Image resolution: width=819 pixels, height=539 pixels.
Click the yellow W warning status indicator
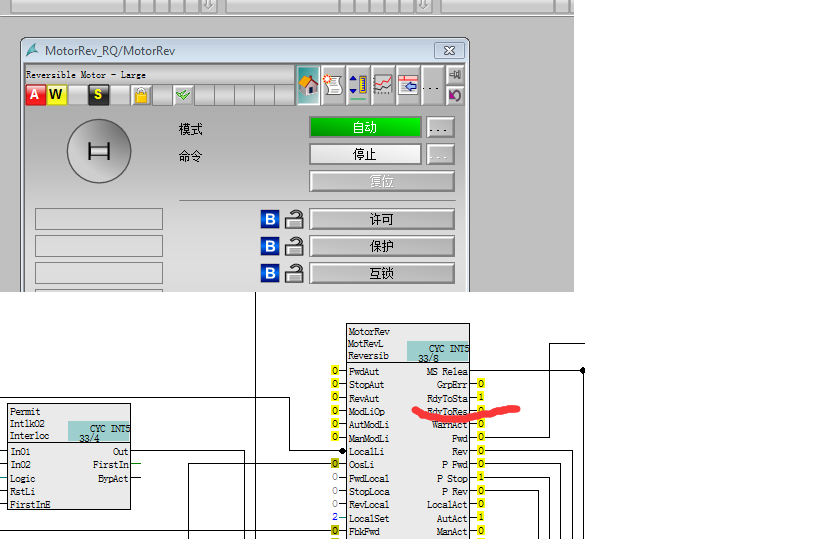(x=56, y=95)
